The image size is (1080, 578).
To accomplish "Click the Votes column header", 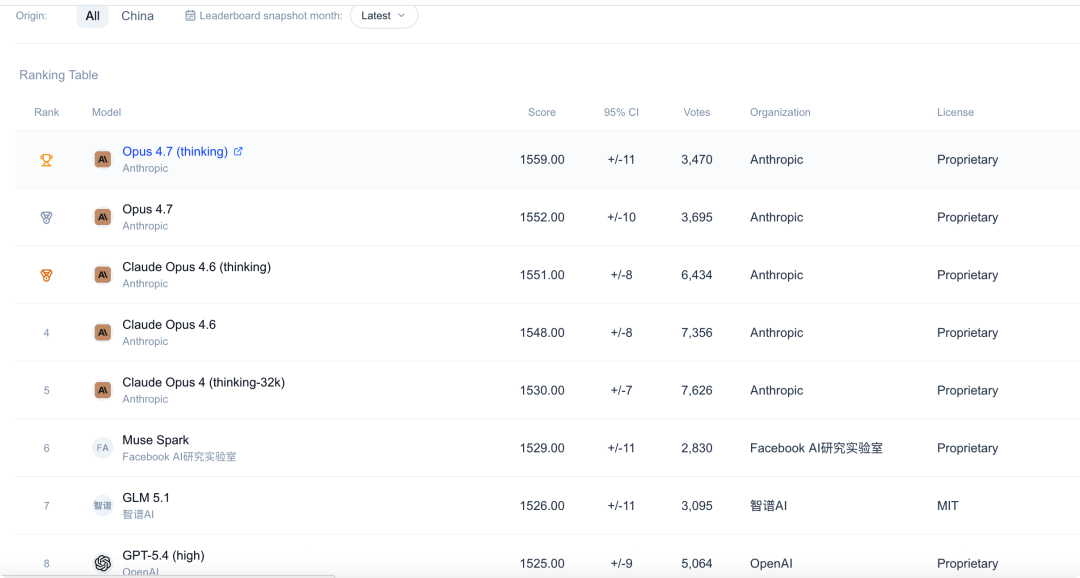I will (x=696, y=112).
